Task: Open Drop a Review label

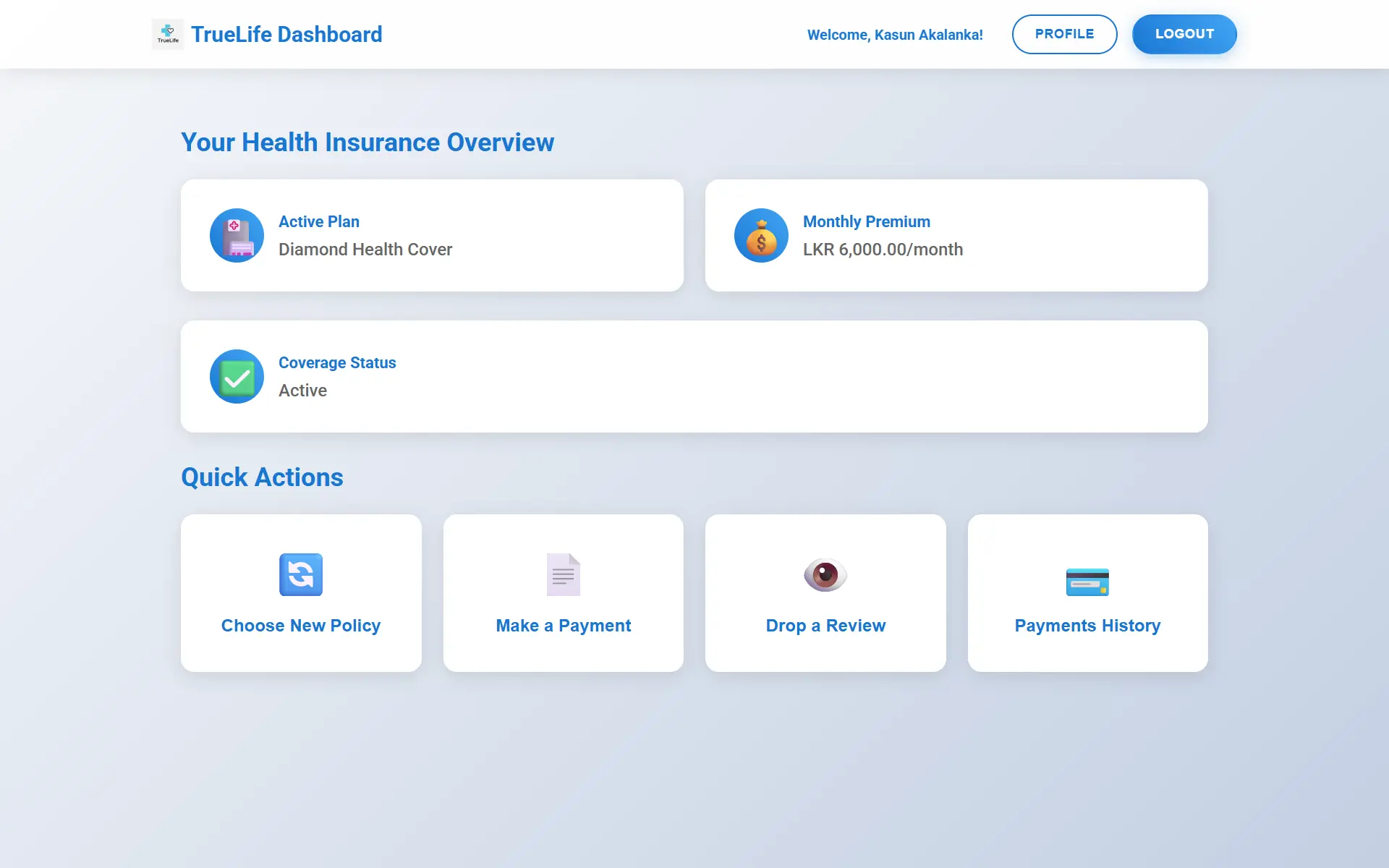Action: click(825, 626)
